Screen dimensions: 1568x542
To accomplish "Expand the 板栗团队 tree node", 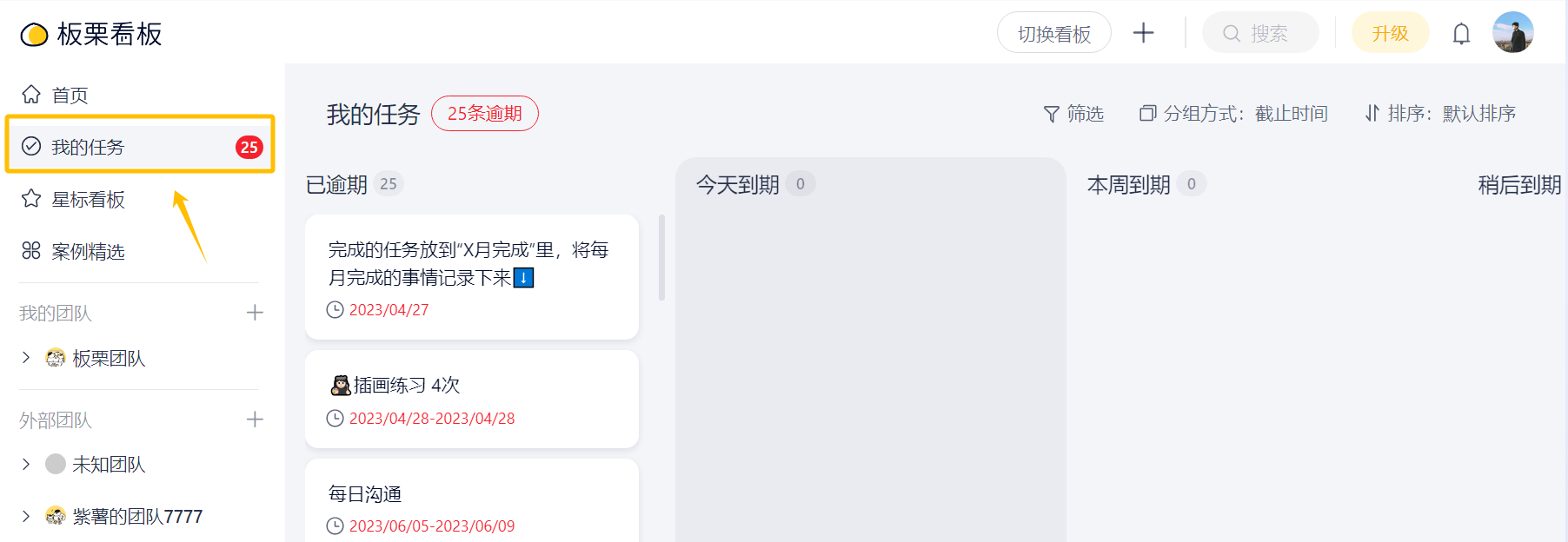I will coord(26,357).
